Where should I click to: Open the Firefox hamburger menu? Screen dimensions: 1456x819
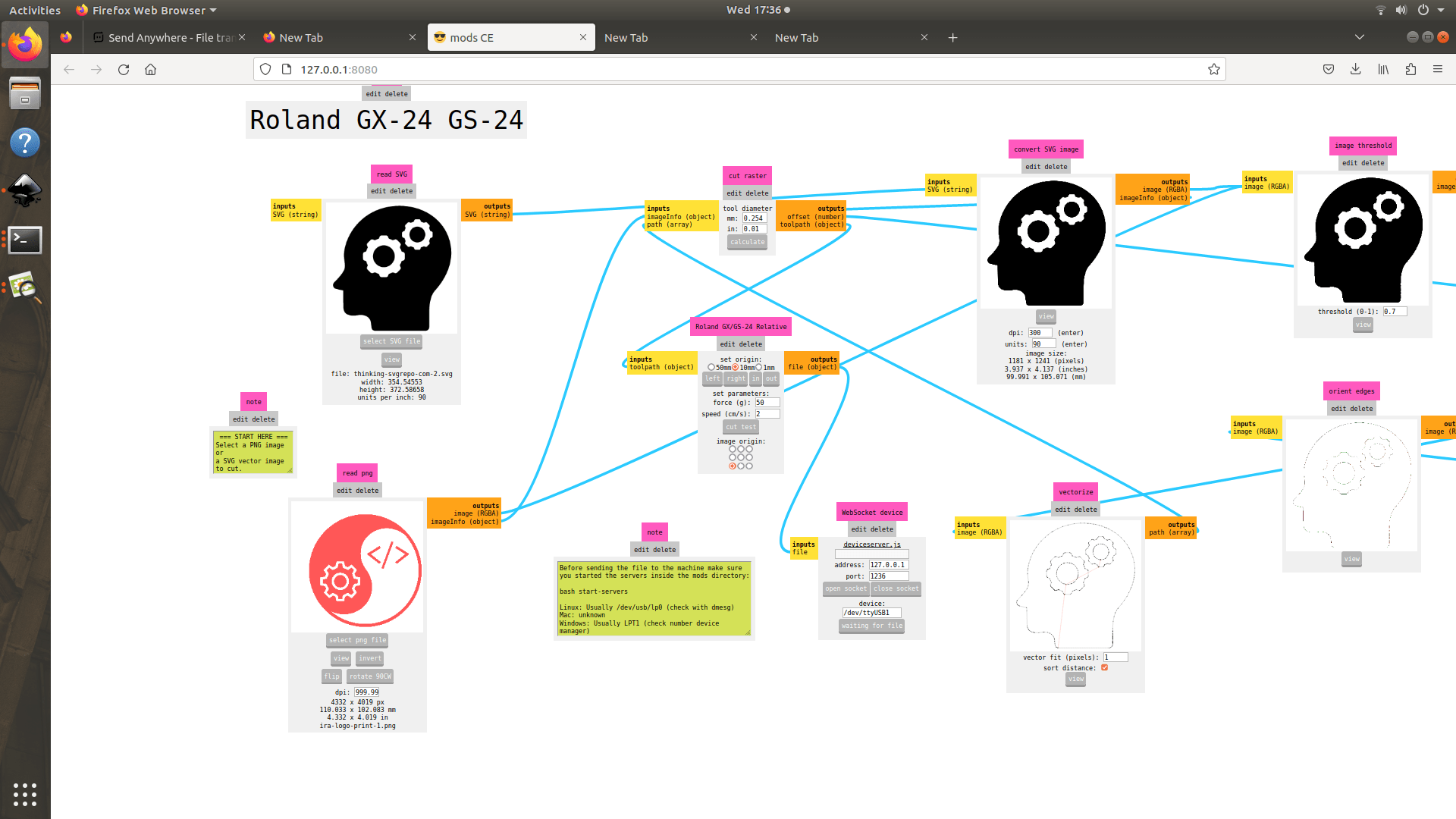[x=1438, y=69]
